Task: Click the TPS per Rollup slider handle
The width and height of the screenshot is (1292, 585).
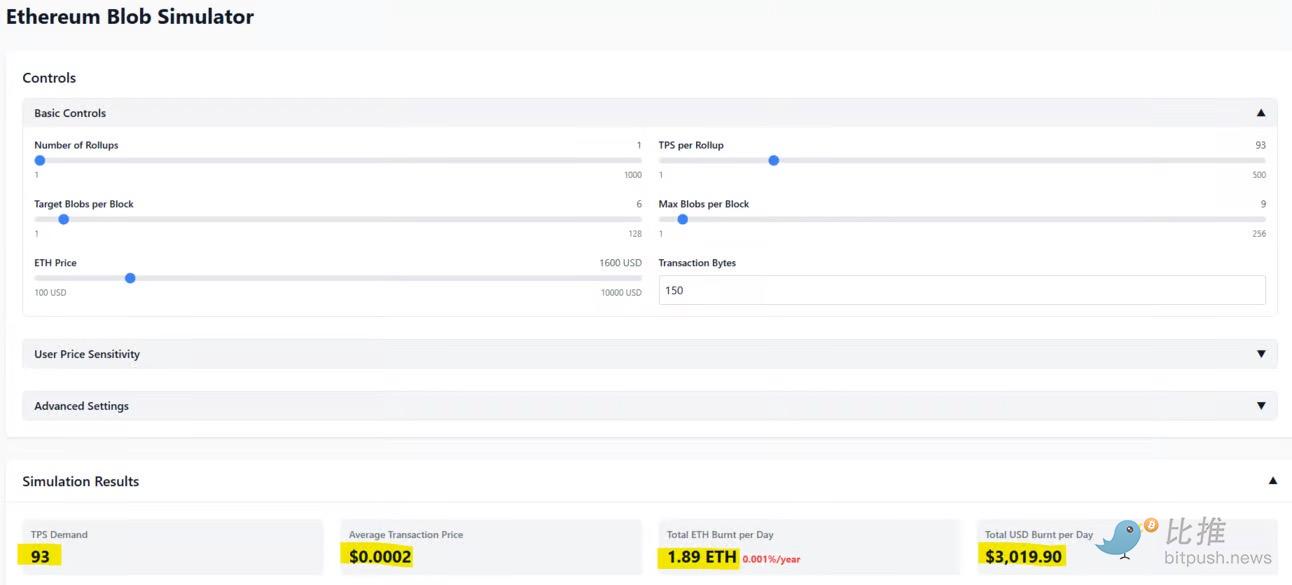Action: click(x=773, y=160)
